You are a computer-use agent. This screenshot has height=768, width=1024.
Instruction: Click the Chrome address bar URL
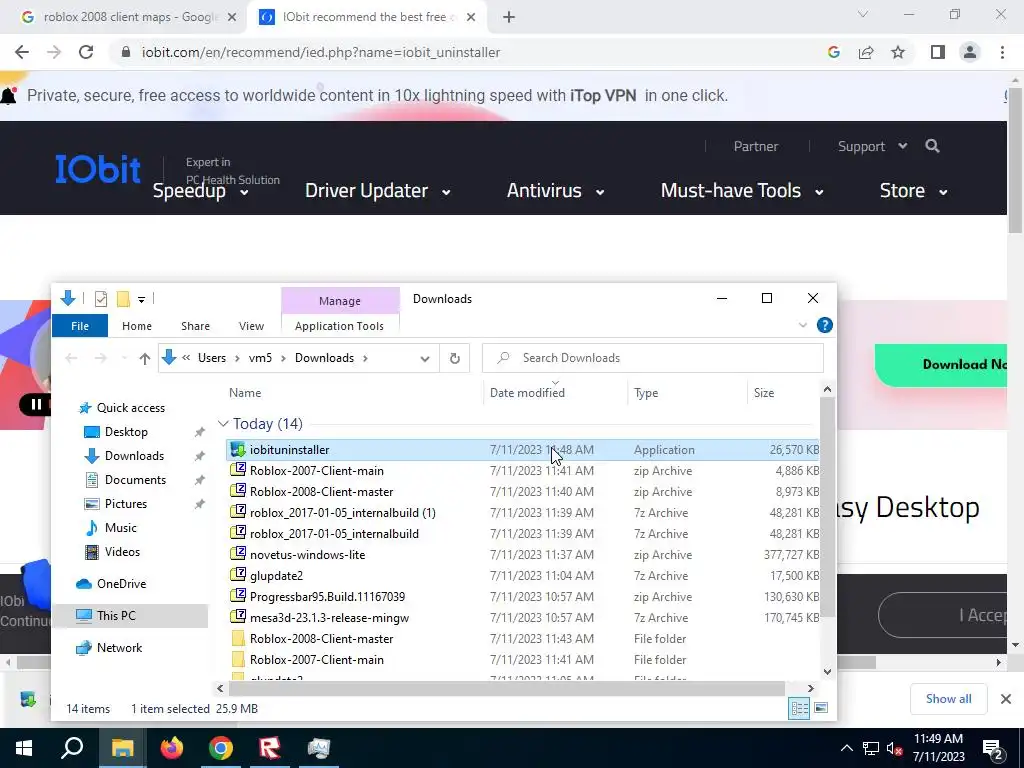coord(321,52)
